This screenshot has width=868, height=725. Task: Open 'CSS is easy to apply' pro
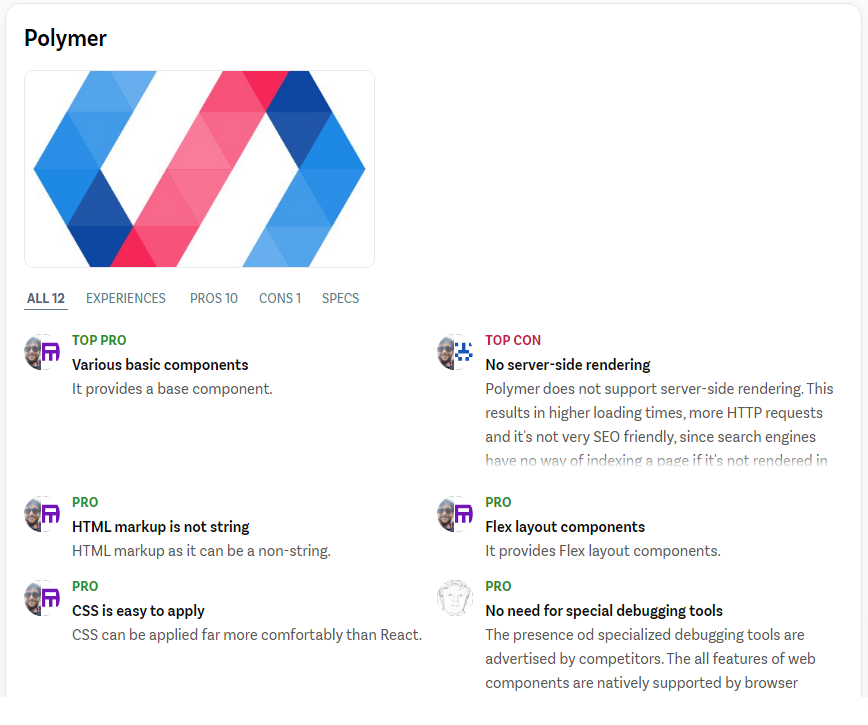pos(138,611)
